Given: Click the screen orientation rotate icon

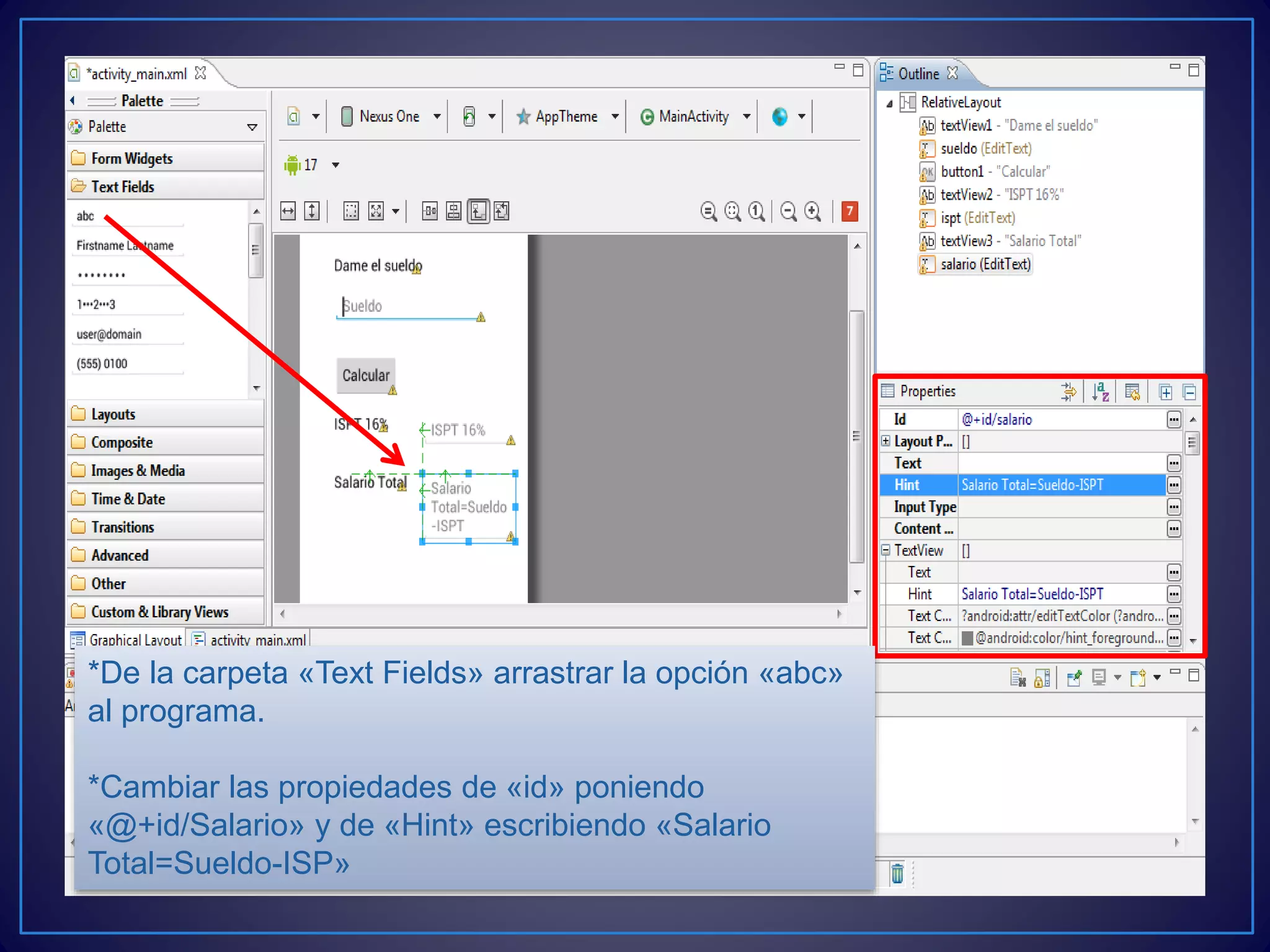Looking at the screenshot, I should coord(469,117).
